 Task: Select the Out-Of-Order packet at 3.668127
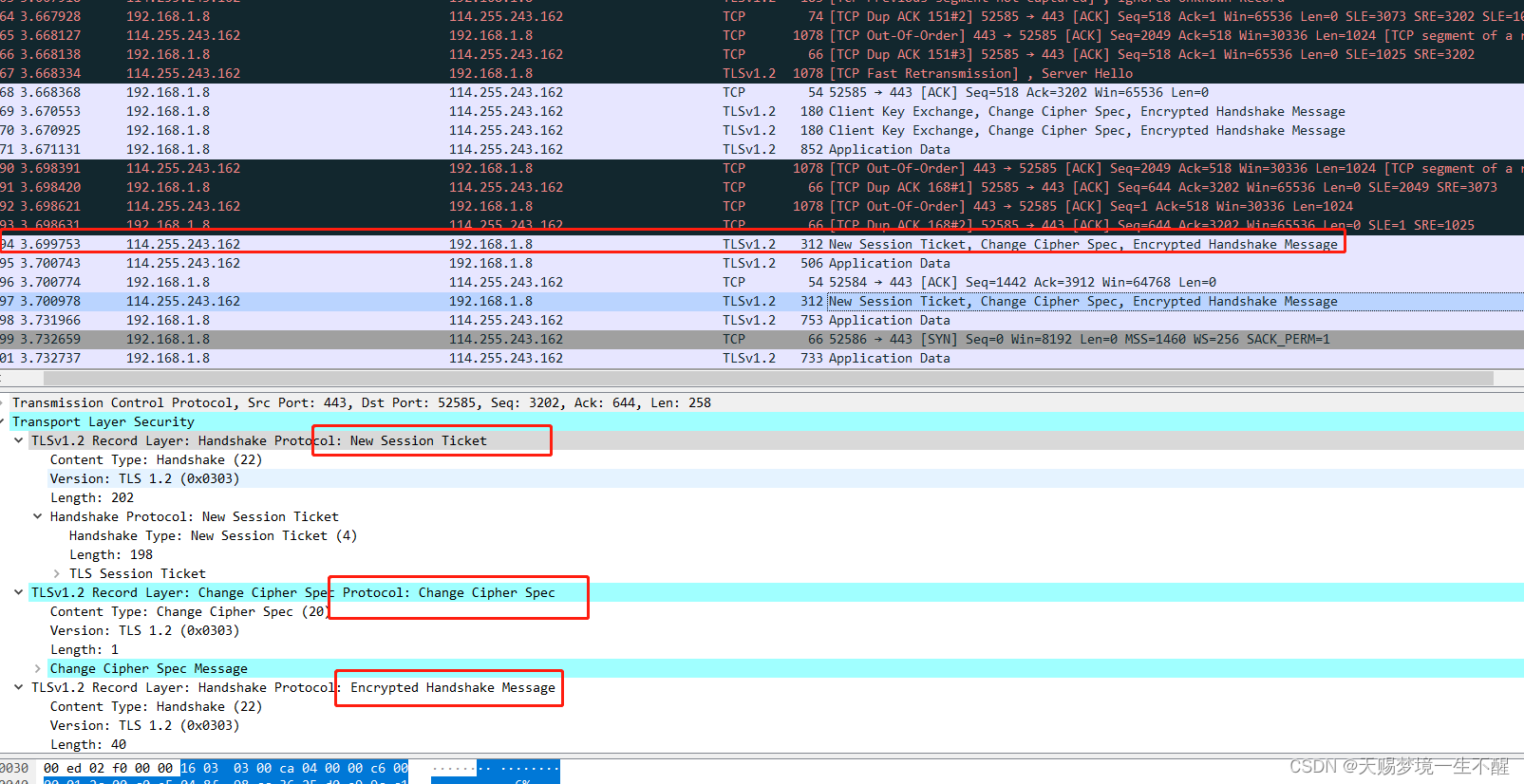pos(762,35)
